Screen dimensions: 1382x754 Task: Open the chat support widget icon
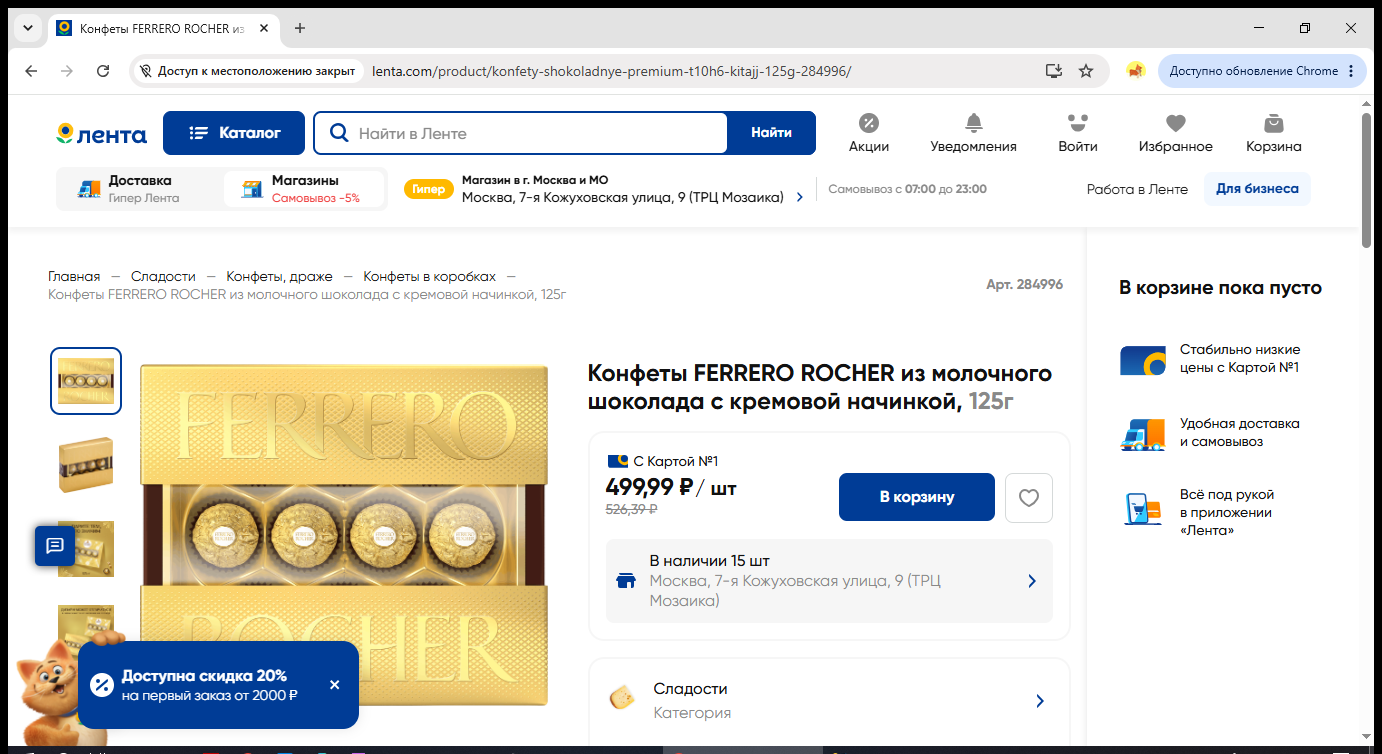pos(55,546)
